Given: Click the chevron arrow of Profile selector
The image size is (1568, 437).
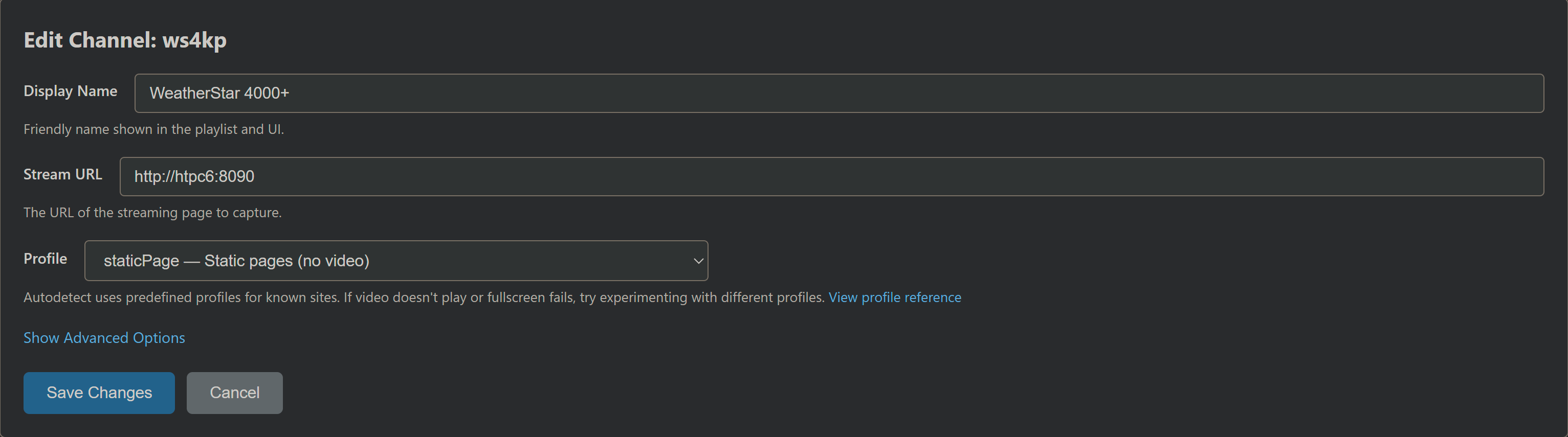Looking at the screenshot, I should tap(698, 261).
